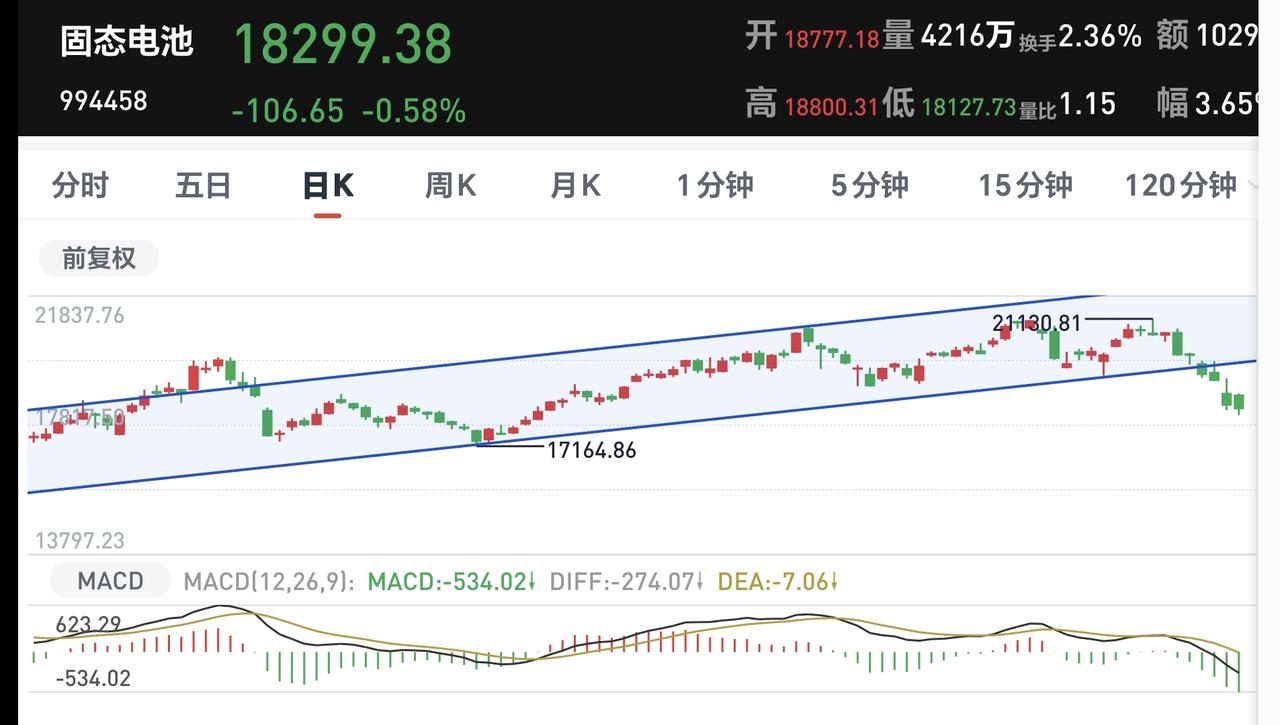Open the 月K chart tab
This screenshot has width=1280, height=725.
pos(575,186)
